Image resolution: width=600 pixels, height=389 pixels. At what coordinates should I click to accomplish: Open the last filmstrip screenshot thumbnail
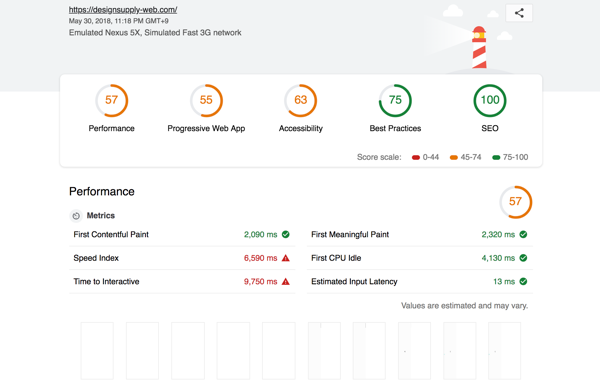click(504, 351)
